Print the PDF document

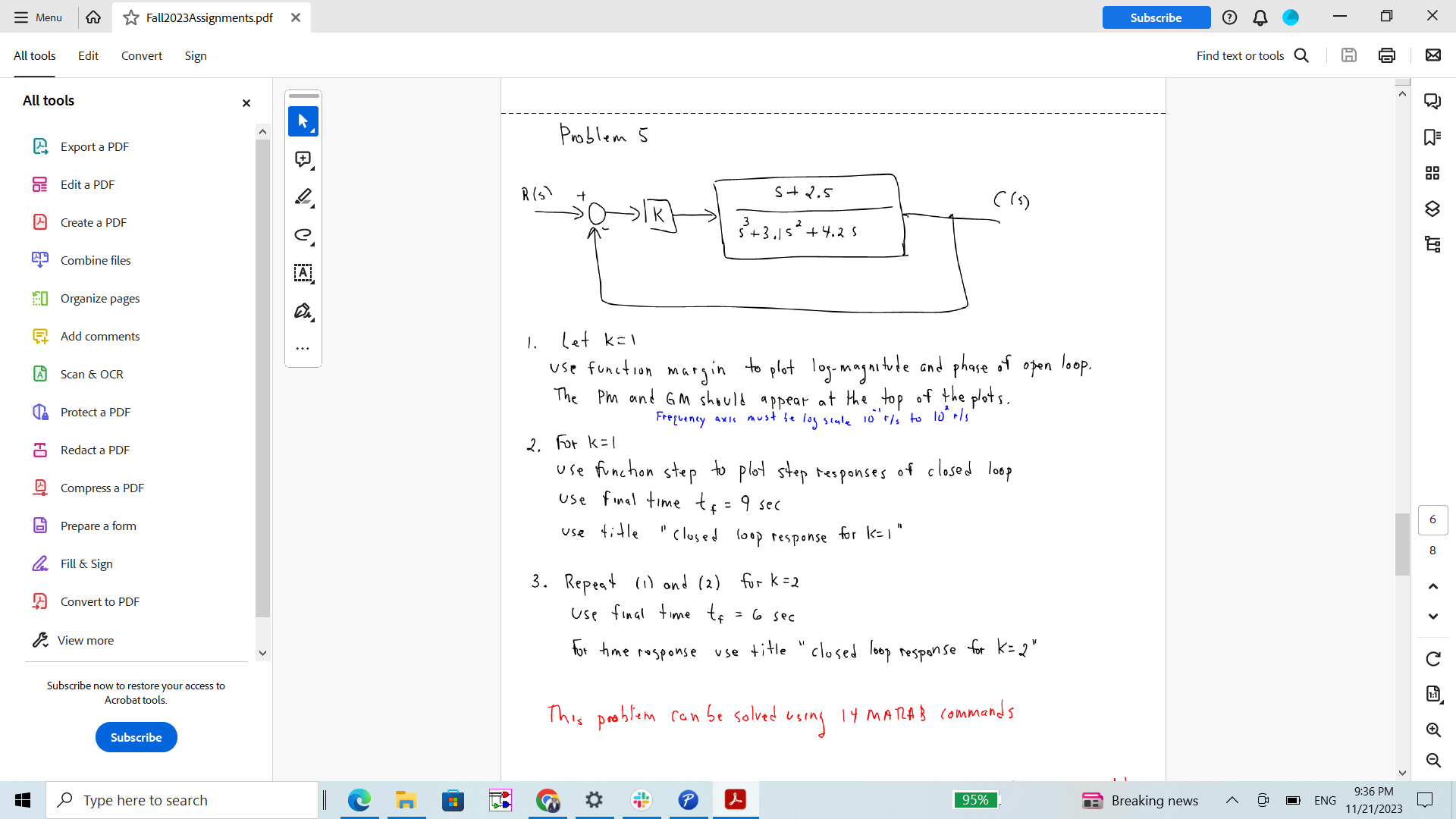[x=1387, y=55]
